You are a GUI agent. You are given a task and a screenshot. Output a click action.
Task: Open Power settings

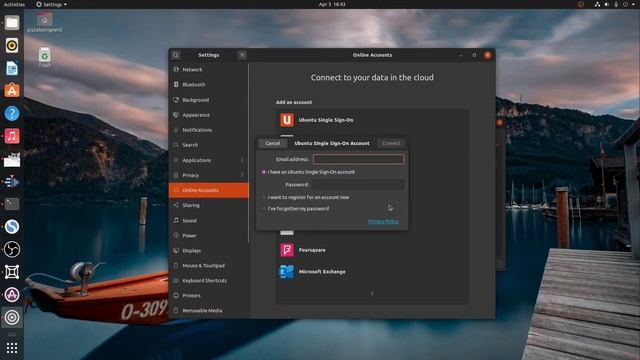point(209,236)
